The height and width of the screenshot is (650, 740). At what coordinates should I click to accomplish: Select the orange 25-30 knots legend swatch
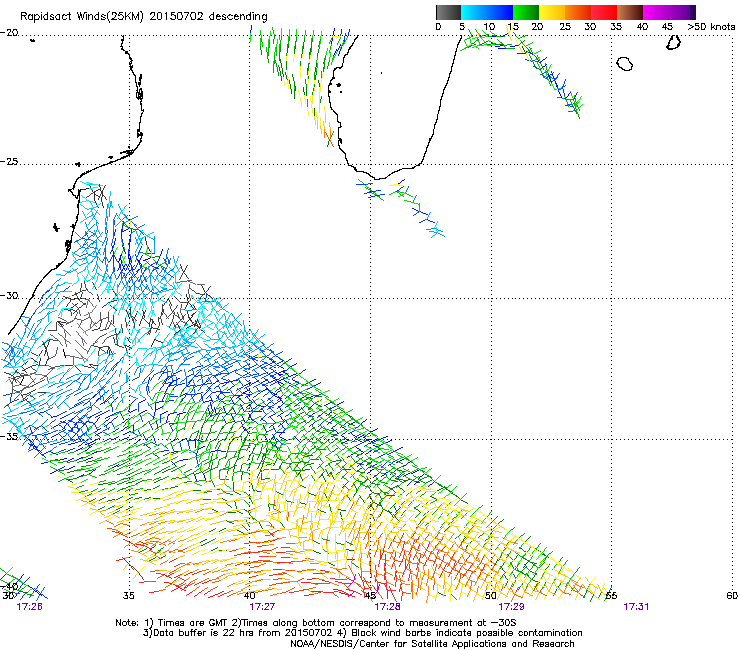point(578,12)
